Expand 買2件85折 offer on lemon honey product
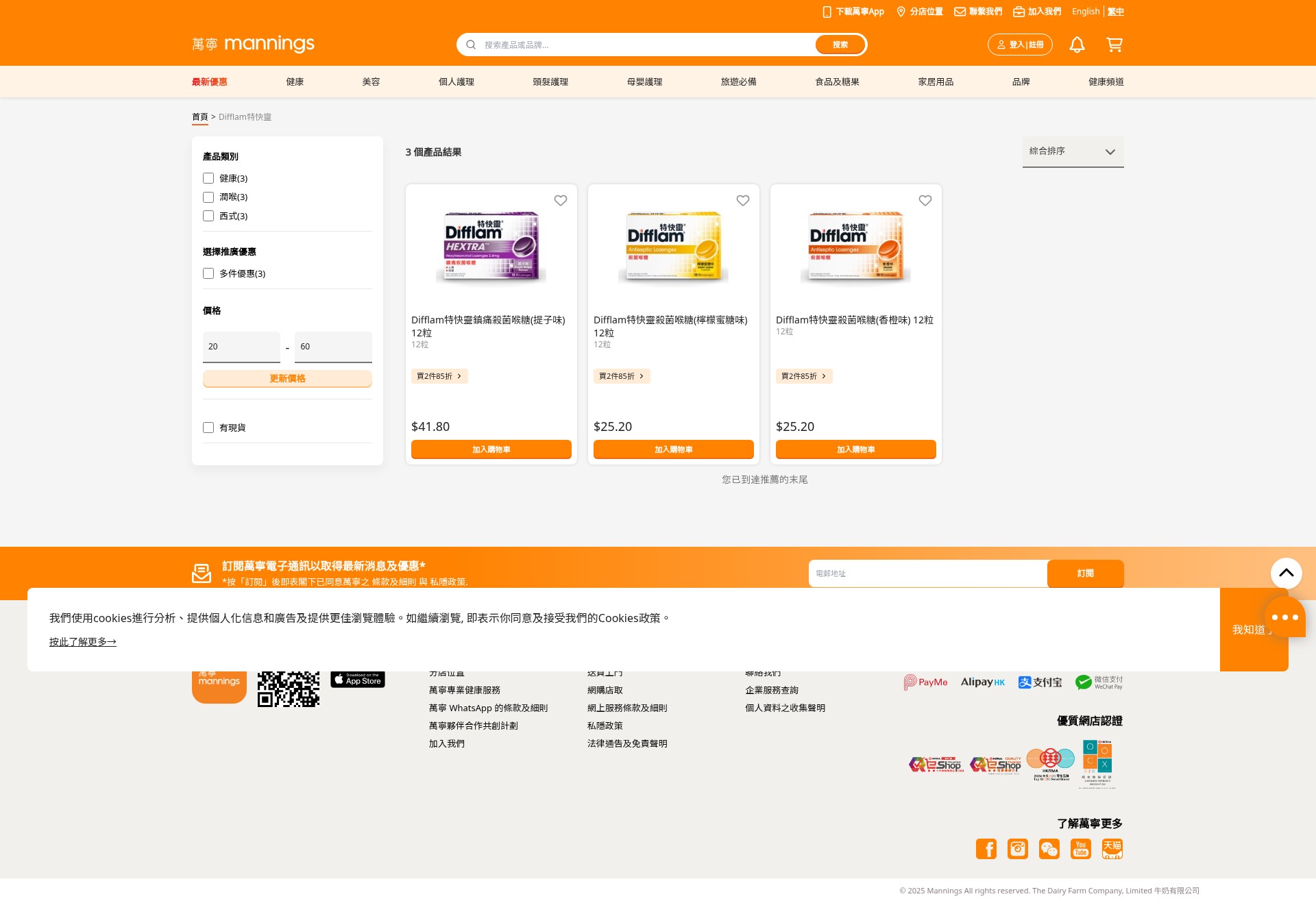The image size is (1316, 903). coord(622,376)
